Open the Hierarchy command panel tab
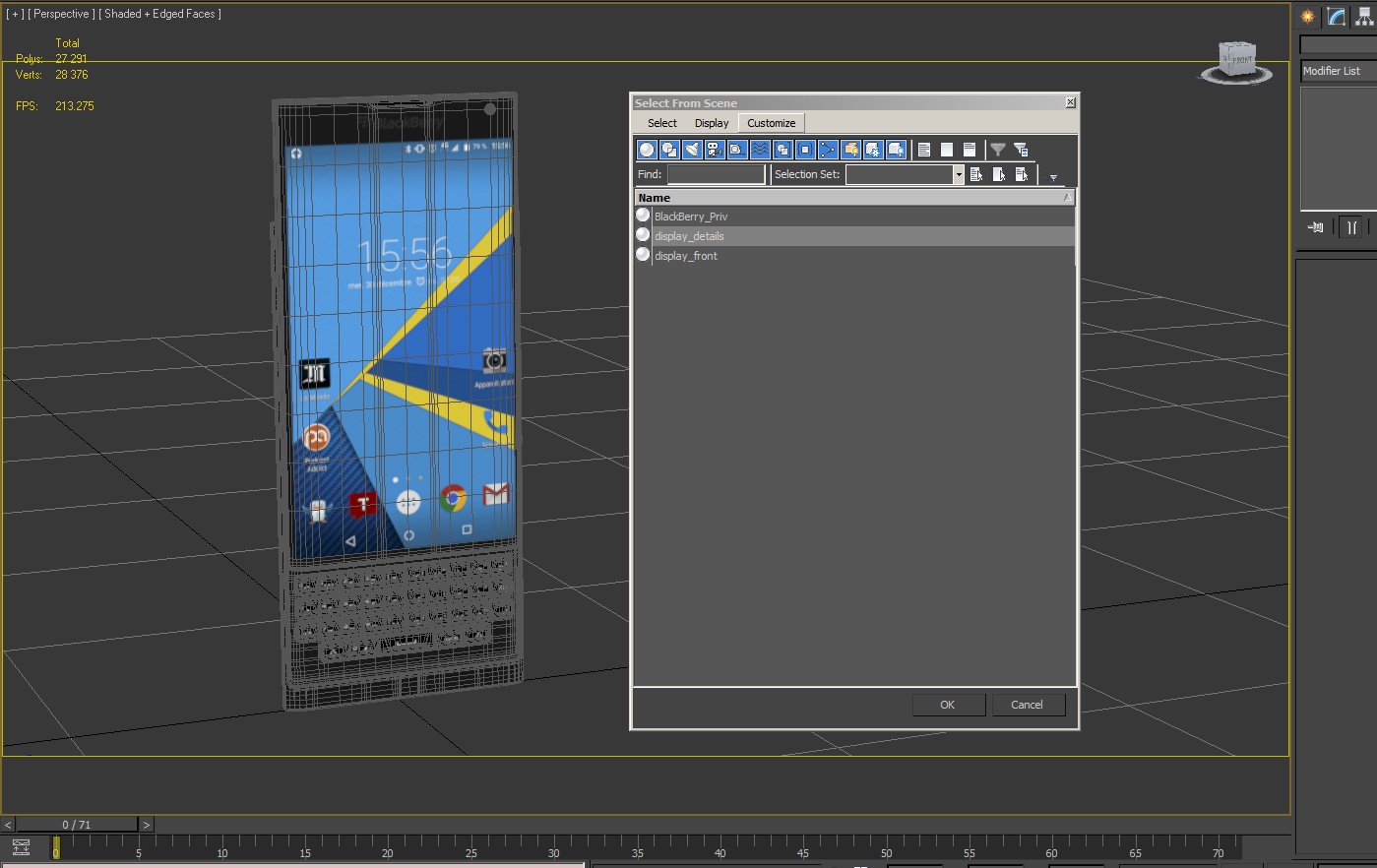Screen dimensions: 1377x868 [1364, 17]
